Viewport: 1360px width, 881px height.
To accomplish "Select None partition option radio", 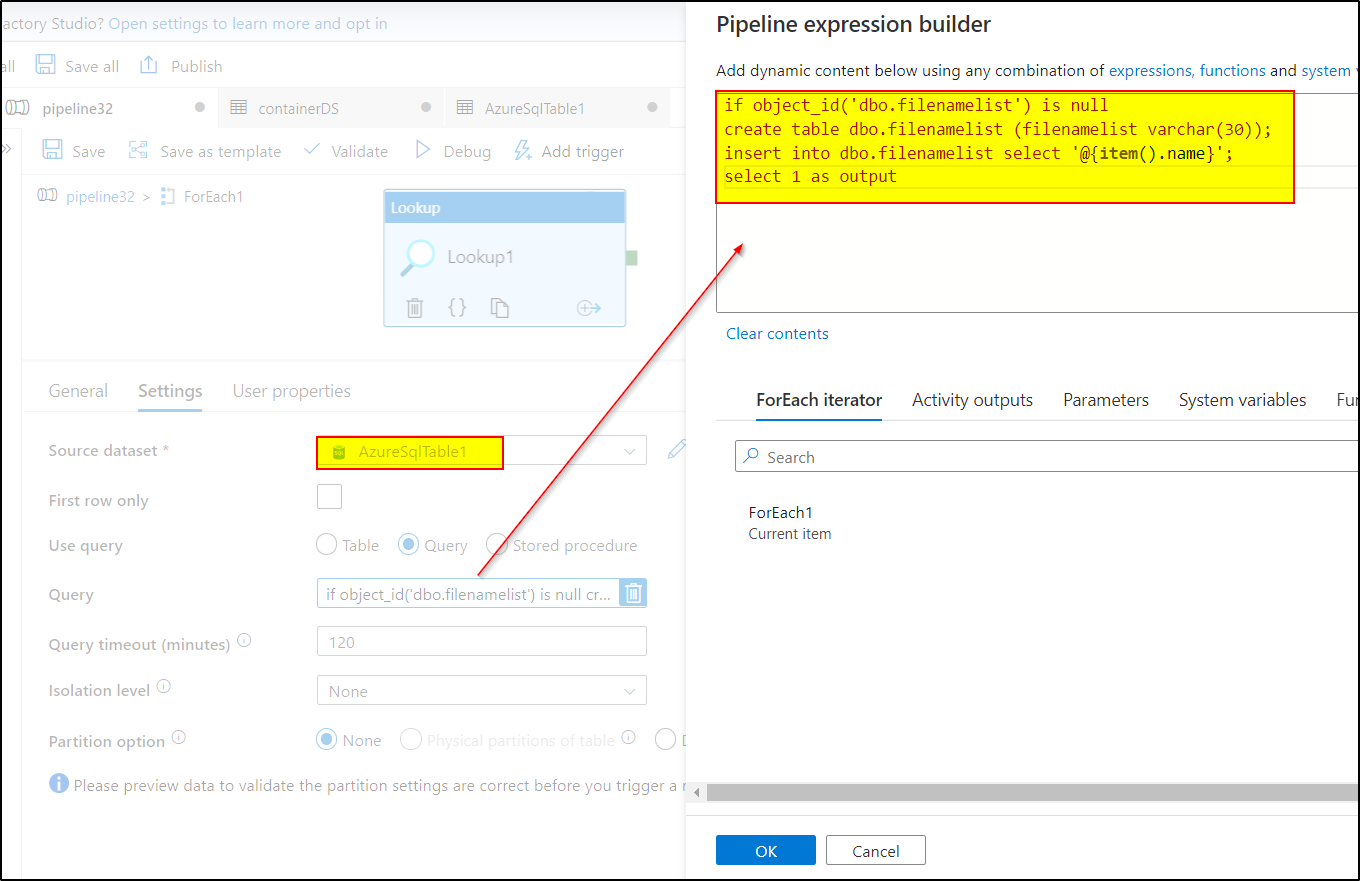I will 326,740.
